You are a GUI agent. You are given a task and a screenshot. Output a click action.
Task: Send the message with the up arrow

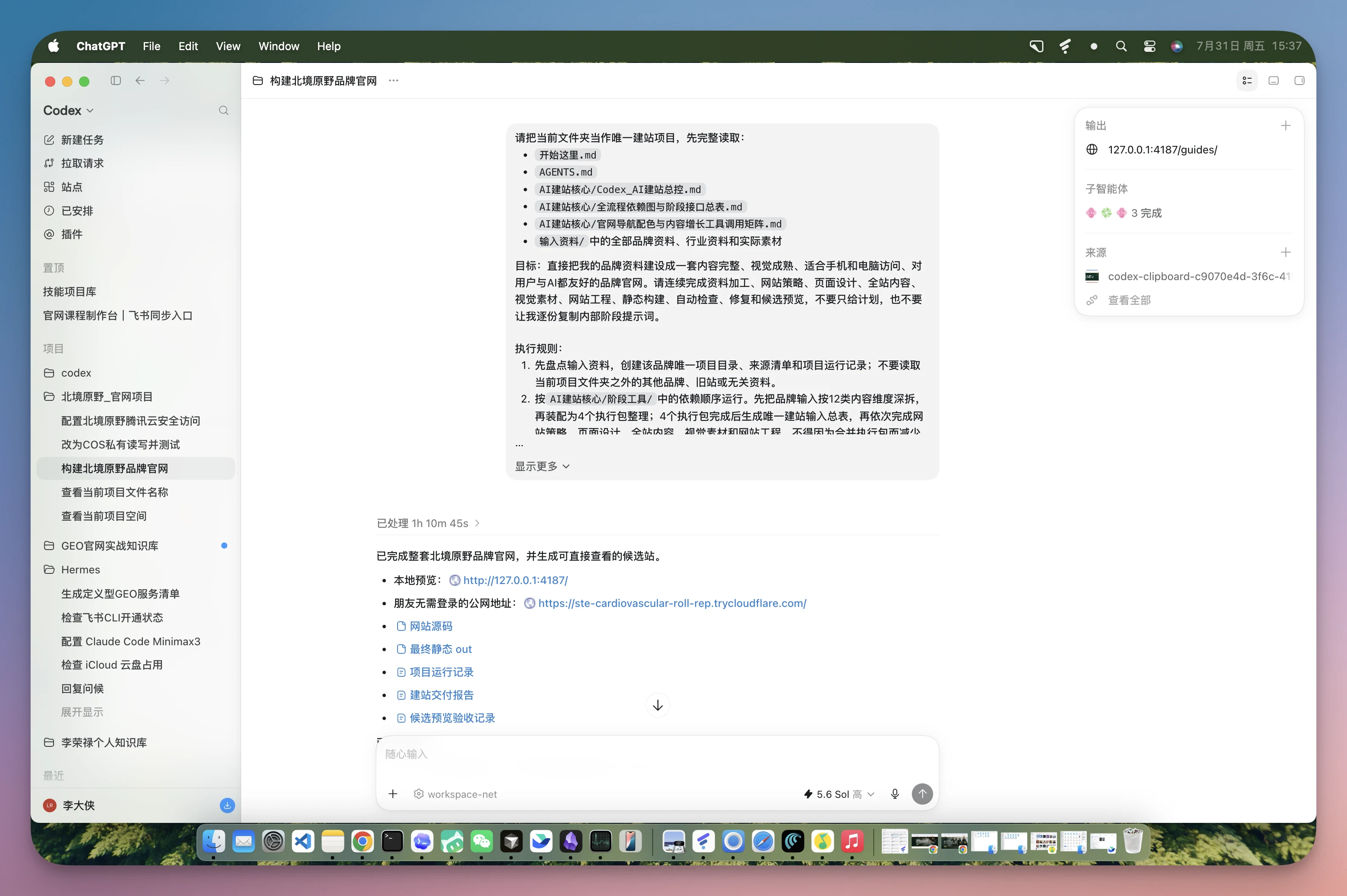922,794
